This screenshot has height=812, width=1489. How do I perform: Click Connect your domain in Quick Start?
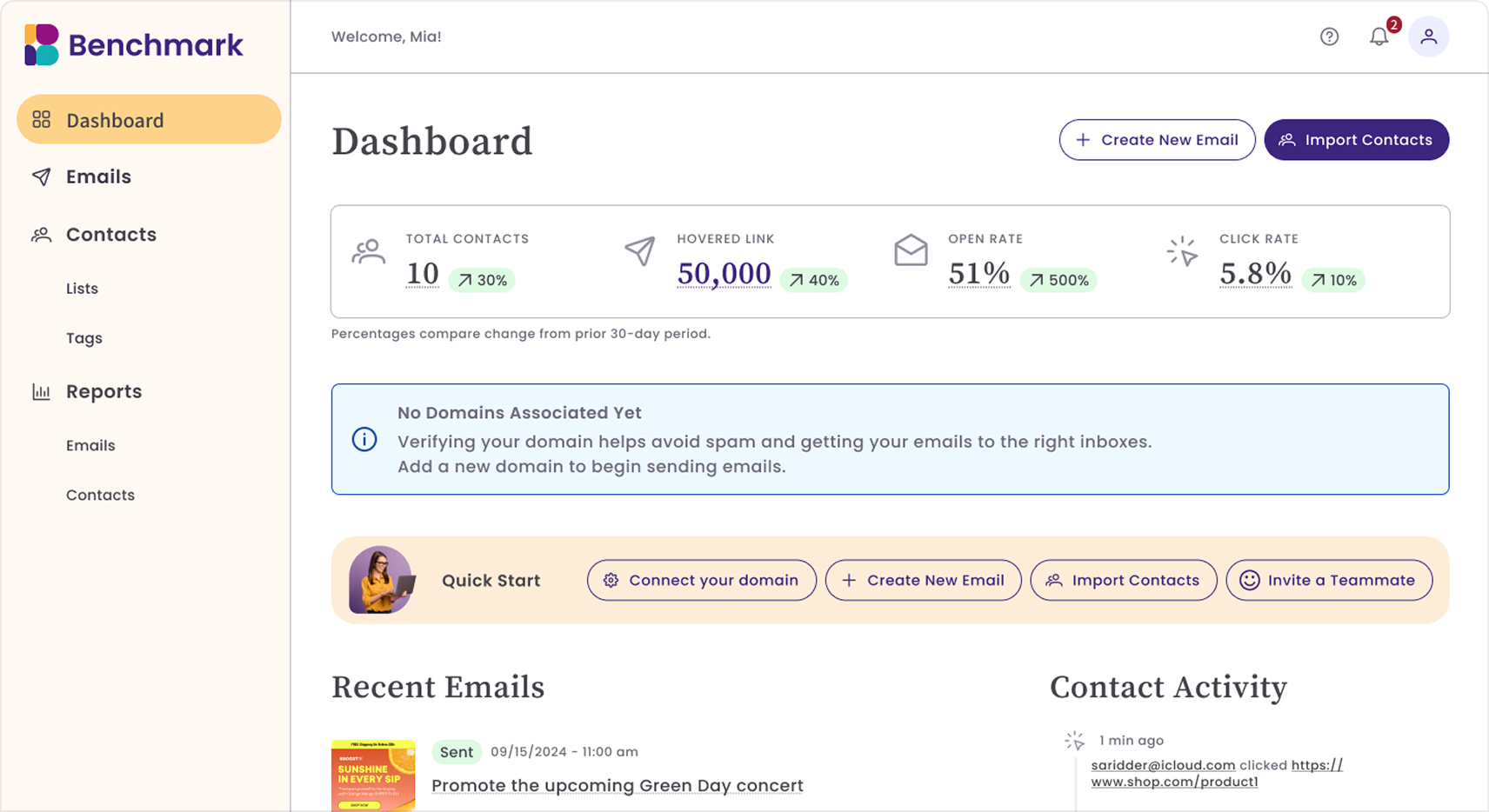pos(701,580)
